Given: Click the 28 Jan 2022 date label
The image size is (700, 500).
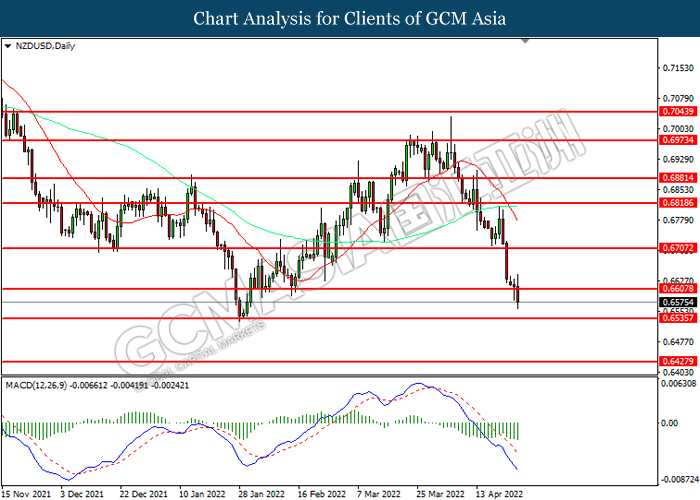Looking at the screenshot, I should pos(261,494).
